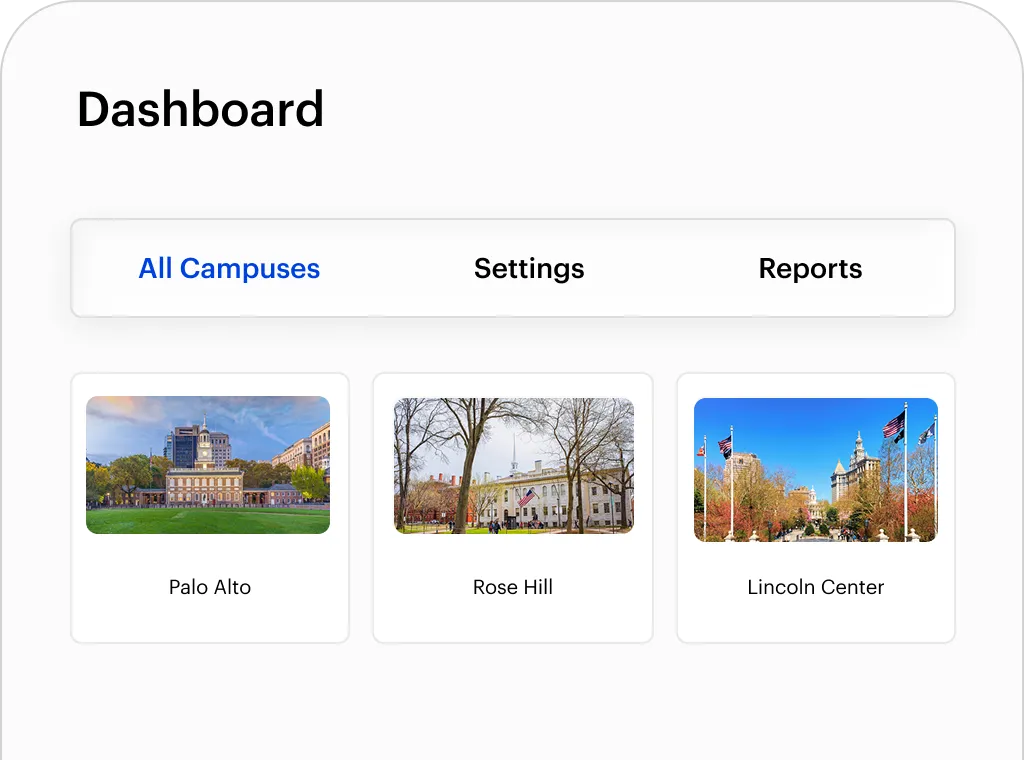Click the Dashboard heading
Screen dimensions: 1024x760
coord(200,109)
